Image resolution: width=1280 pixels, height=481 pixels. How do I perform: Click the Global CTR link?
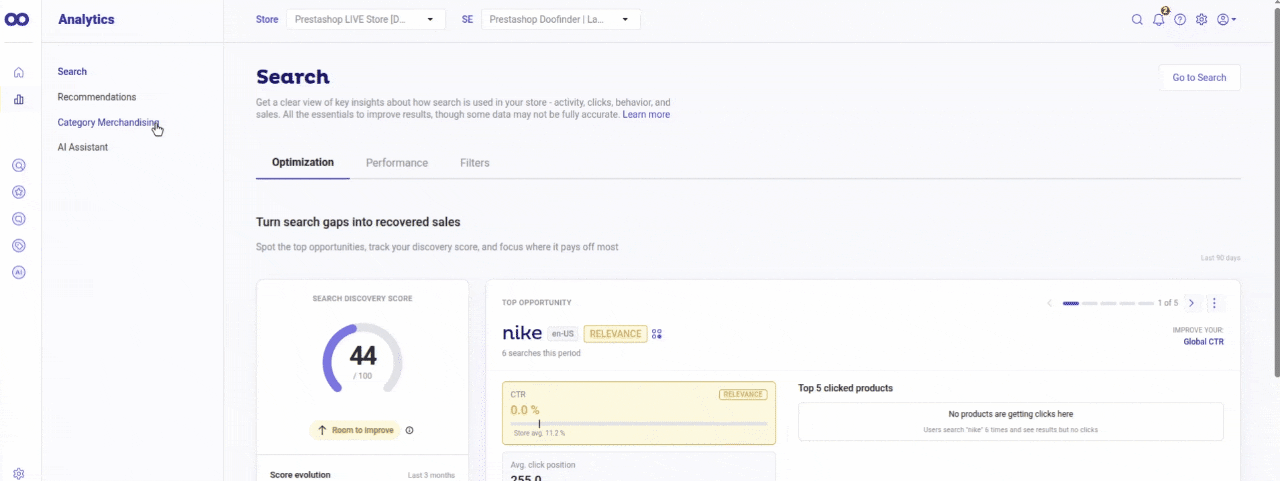click(1203, 342)
